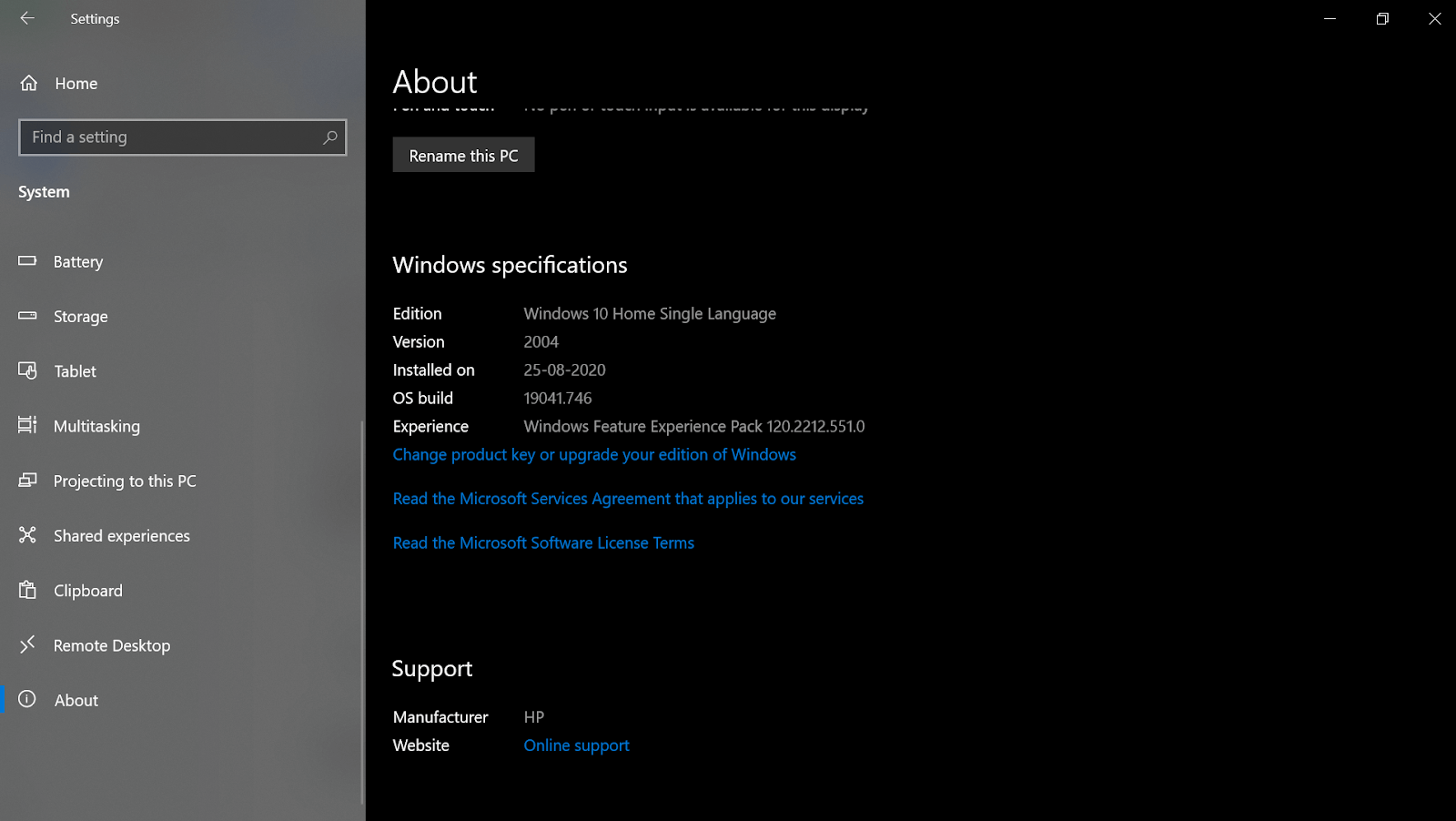Open Change product key or upgrade link
Screen dimensions: 1456x821
coord(593,454)
